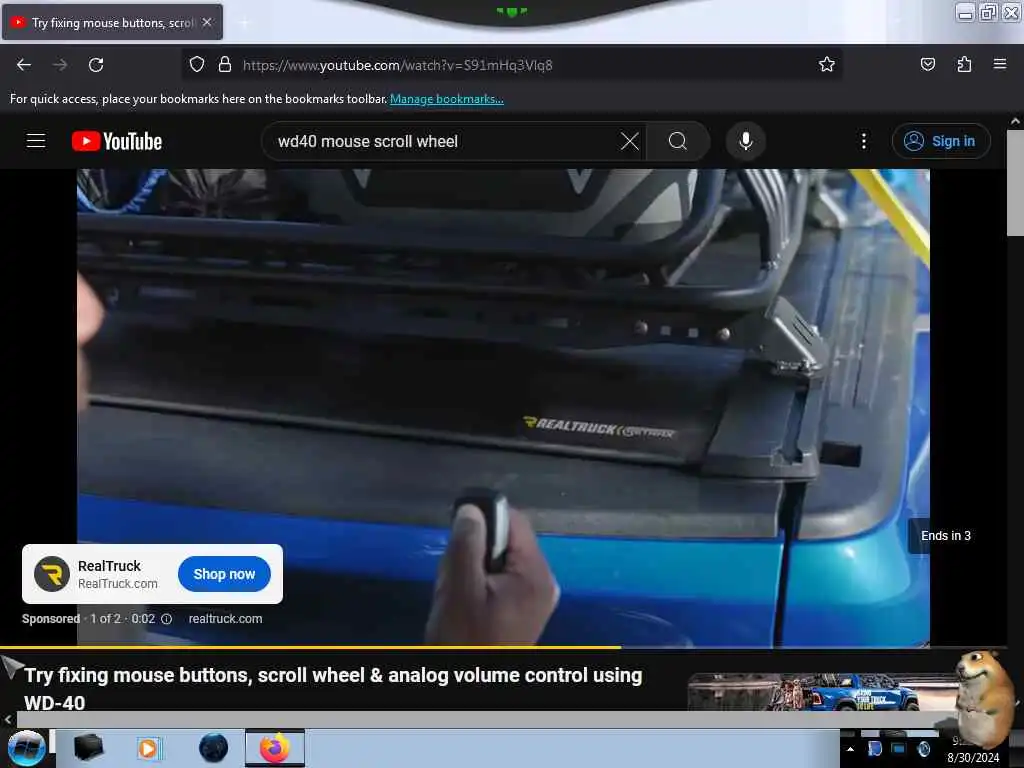
Task: Show hidden system tray icons
Action: click(850, 749)
